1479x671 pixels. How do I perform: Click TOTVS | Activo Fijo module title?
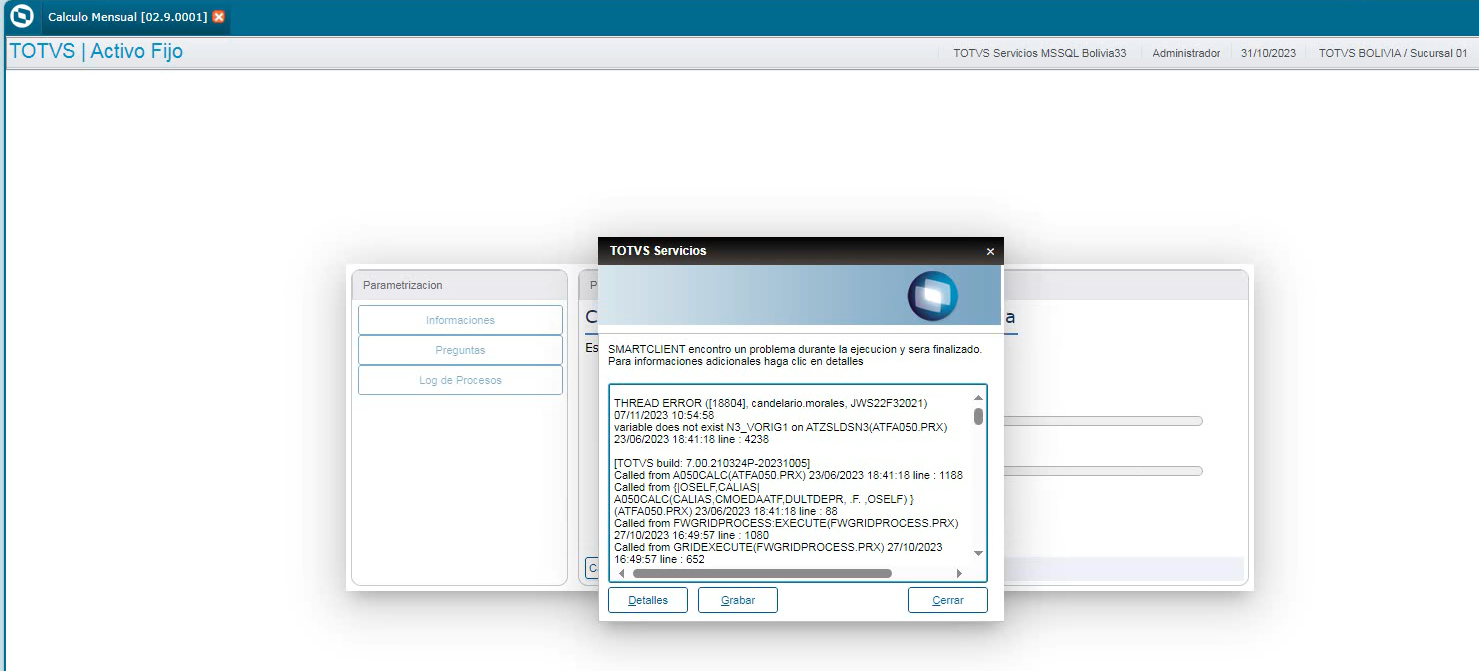coord(96,51)
